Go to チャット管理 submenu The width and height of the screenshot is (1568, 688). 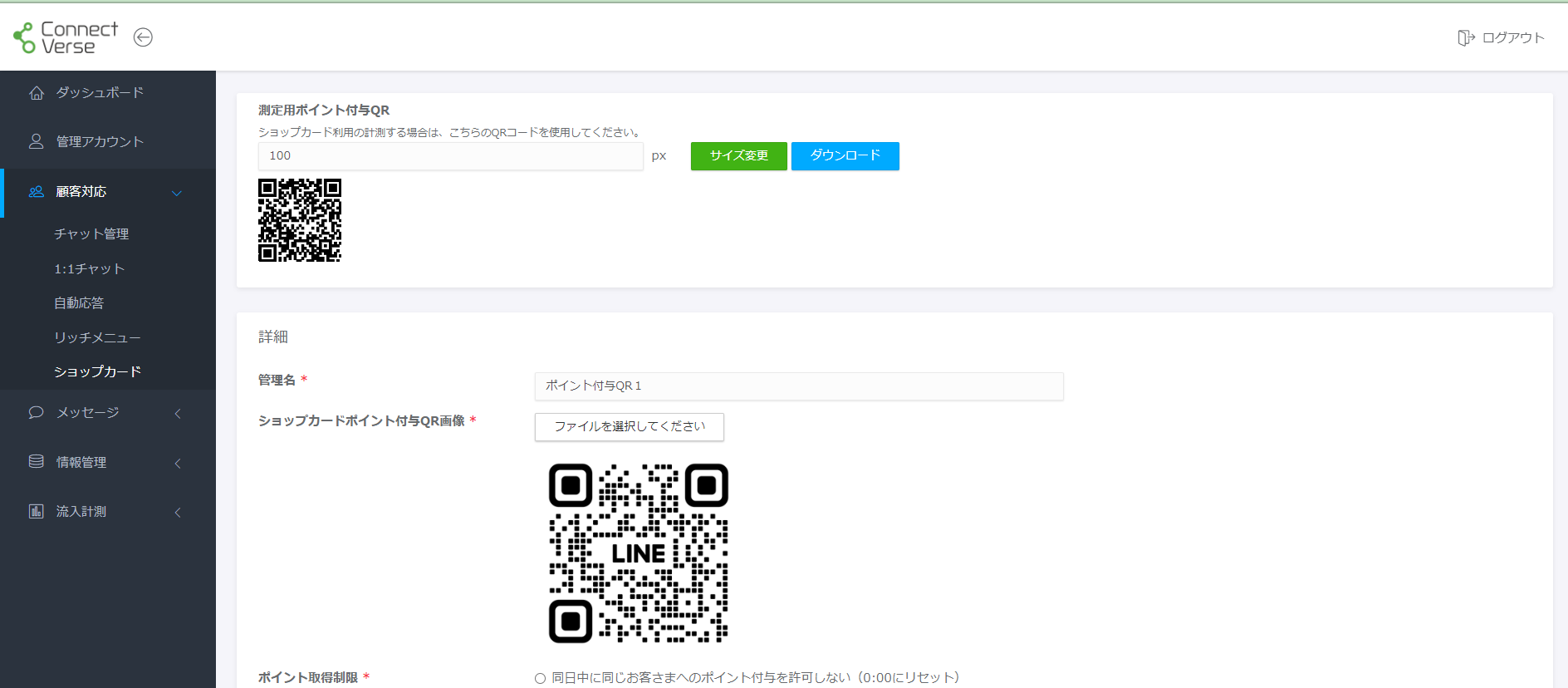(91, 234)
